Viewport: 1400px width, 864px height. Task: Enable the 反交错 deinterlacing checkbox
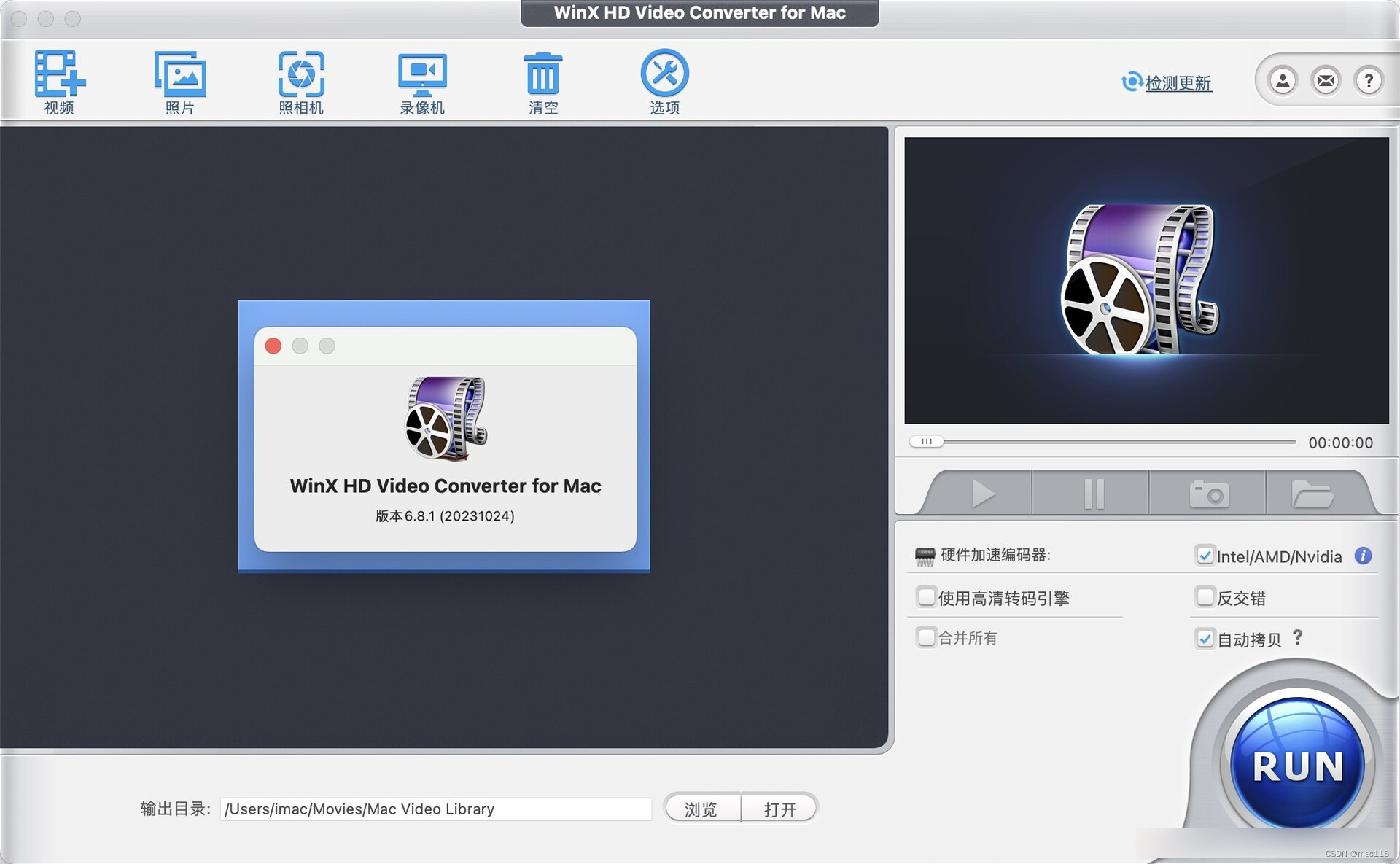click(x=1205, y=597)
